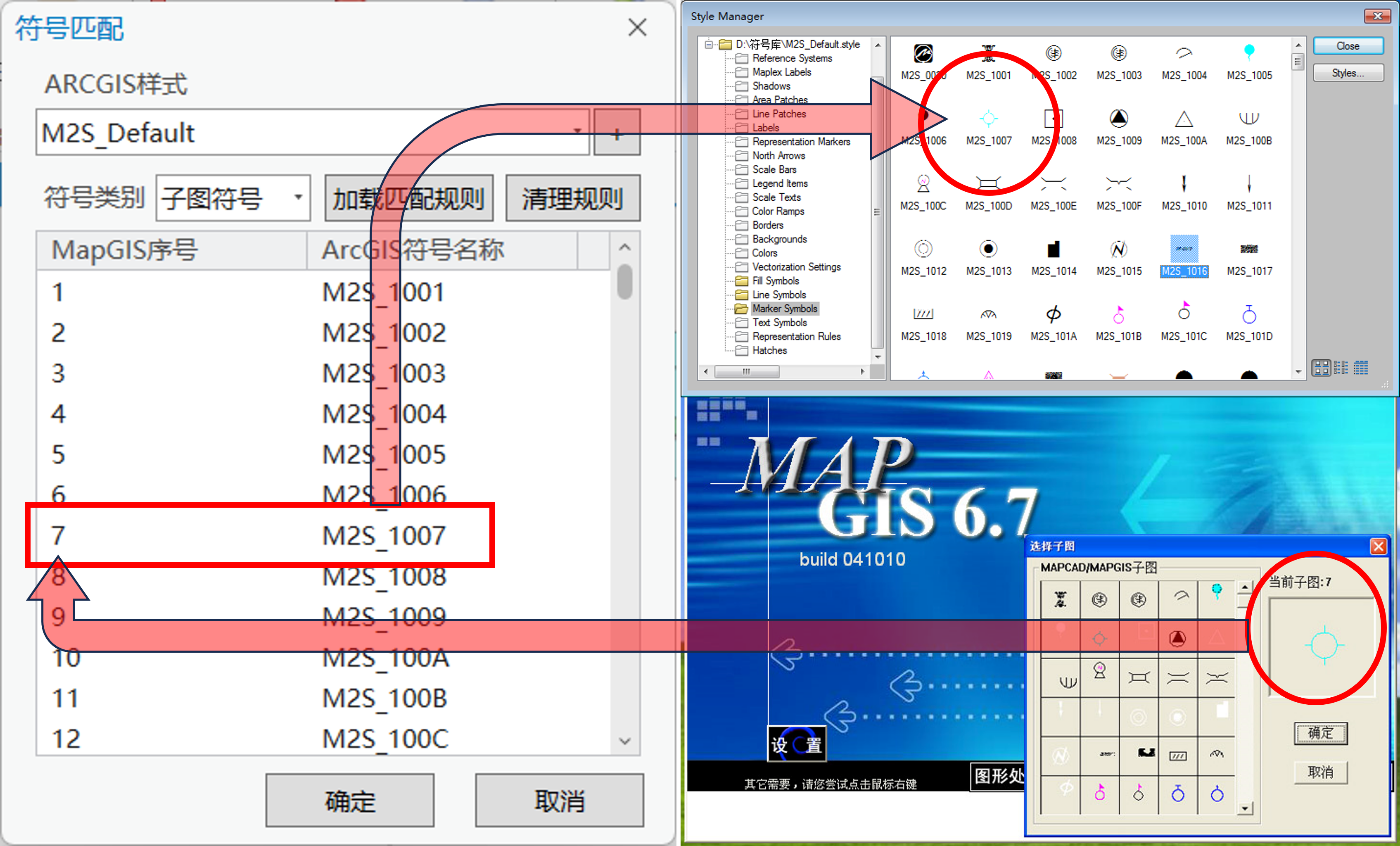Click the 清理规则 button
This screenshot has width=1400, height=846.
(x=573, y=198)
